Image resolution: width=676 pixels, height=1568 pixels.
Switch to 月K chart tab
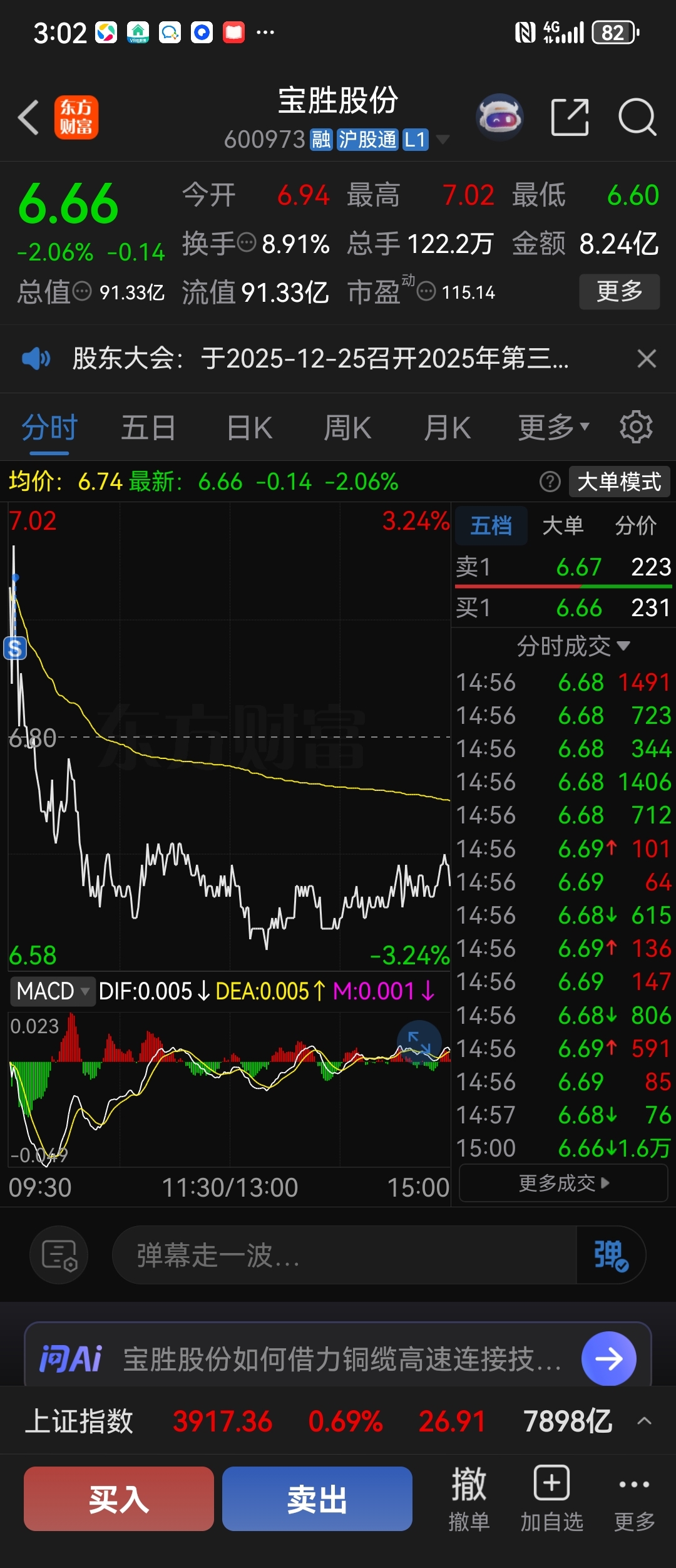coord(447,429)
